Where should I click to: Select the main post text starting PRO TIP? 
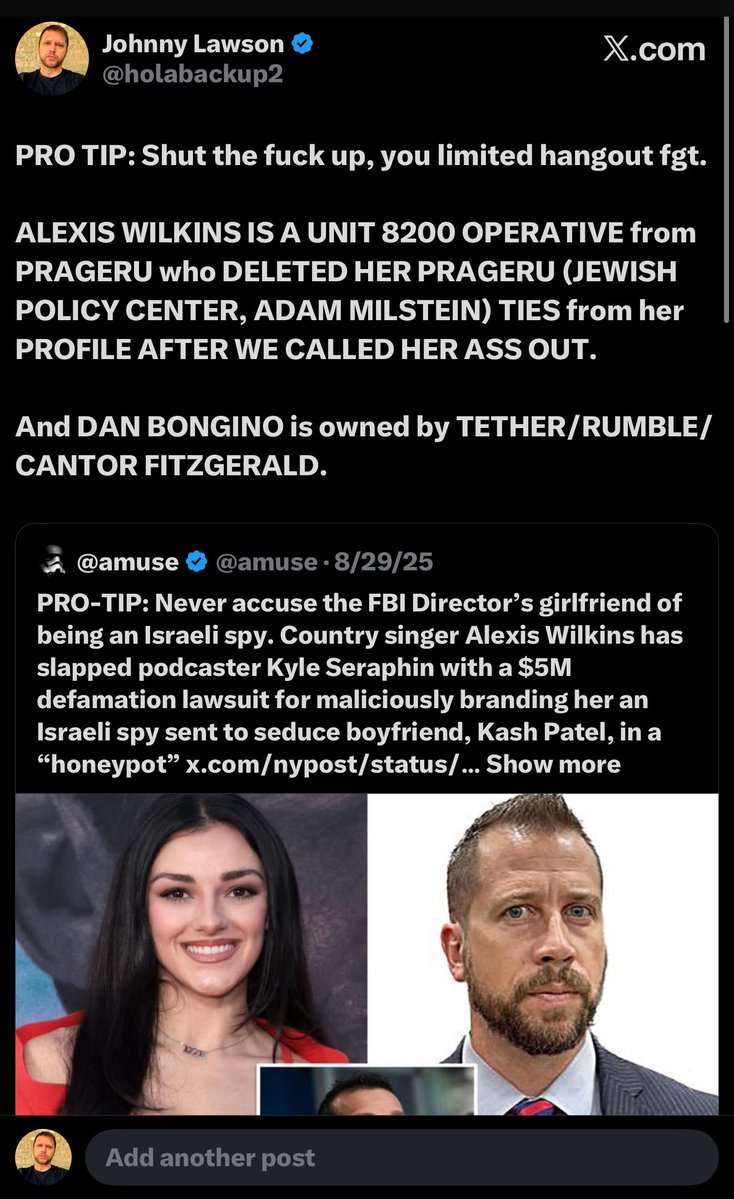tap(364, 310)
